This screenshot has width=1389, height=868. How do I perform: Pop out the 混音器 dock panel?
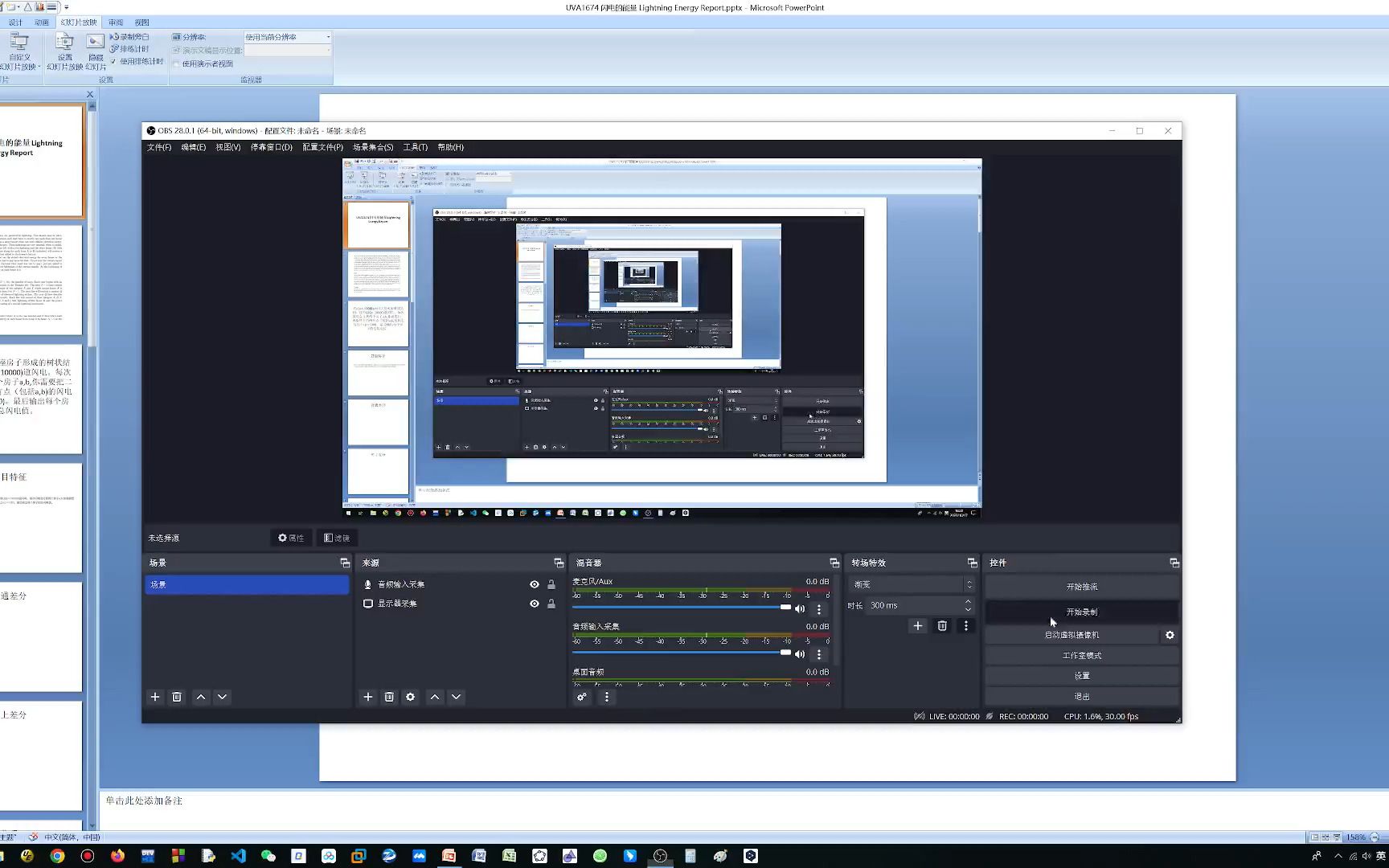[834, 563]
